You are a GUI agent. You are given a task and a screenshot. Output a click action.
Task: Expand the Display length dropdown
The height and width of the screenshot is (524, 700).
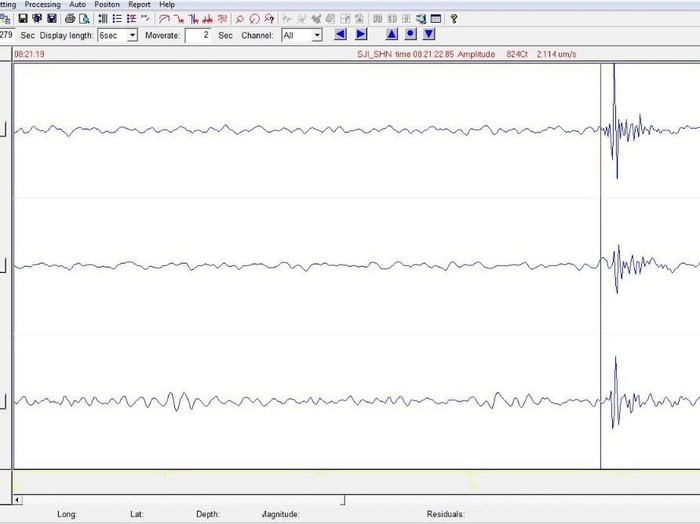pyautogui.click(x=133, y=35)
